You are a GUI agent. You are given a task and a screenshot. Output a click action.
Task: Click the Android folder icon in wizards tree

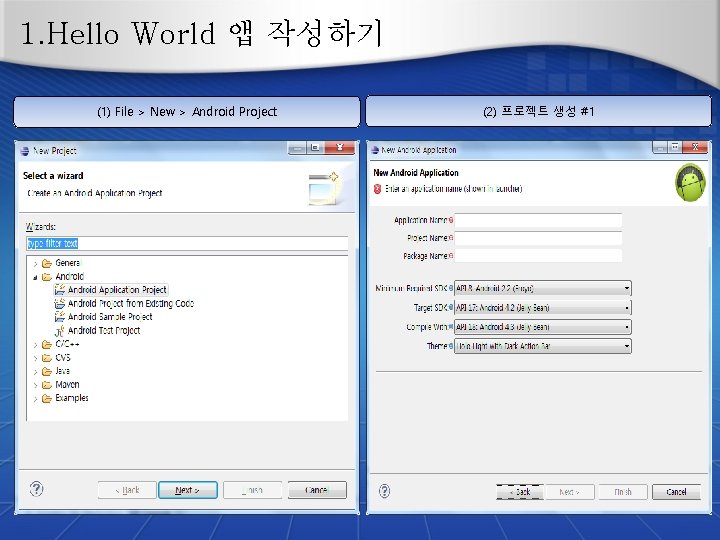46,276
